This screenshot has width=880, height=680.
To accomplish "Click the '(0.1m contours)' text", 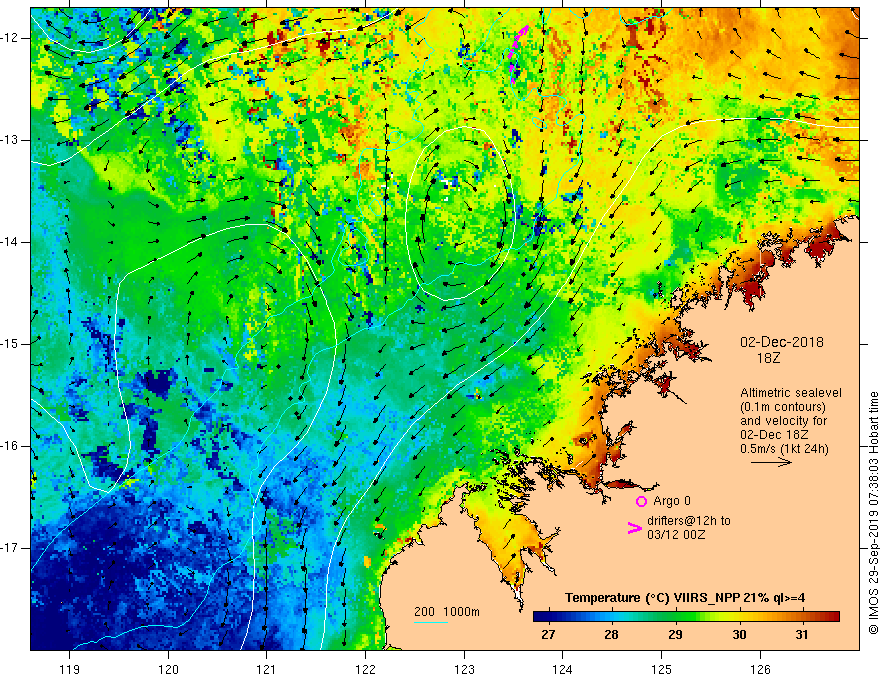I will [x=783, y=407].
